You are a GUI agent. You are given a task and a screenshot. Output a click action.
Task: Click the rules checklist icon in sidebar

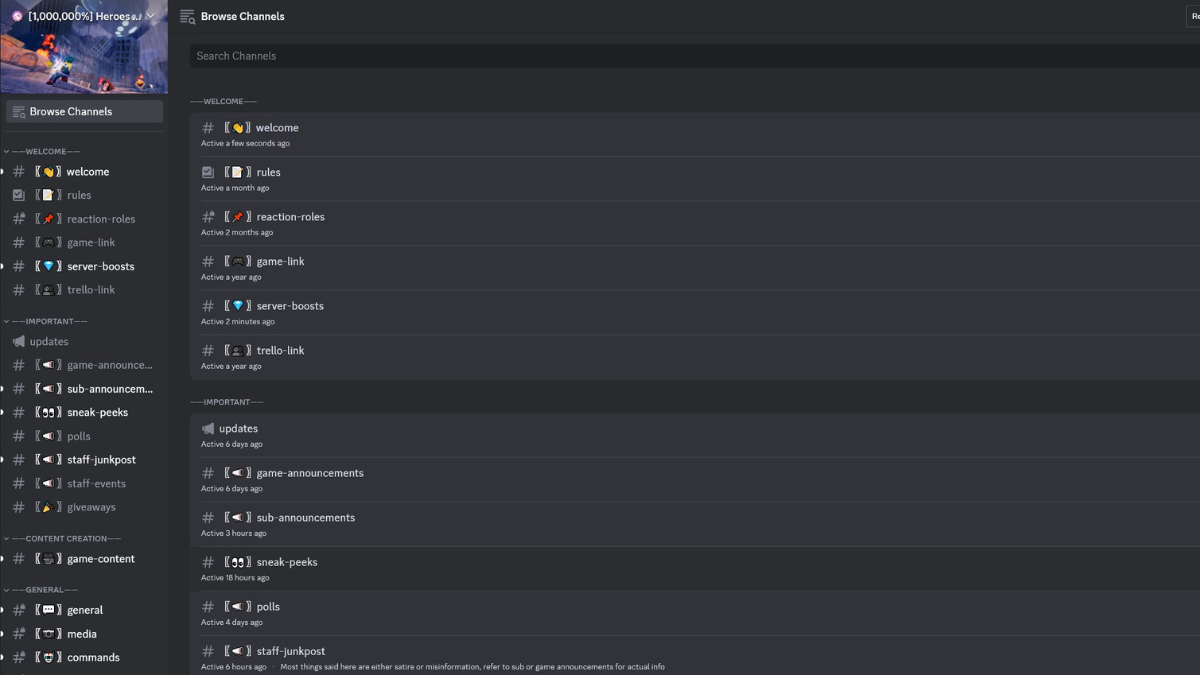point(18,195)
